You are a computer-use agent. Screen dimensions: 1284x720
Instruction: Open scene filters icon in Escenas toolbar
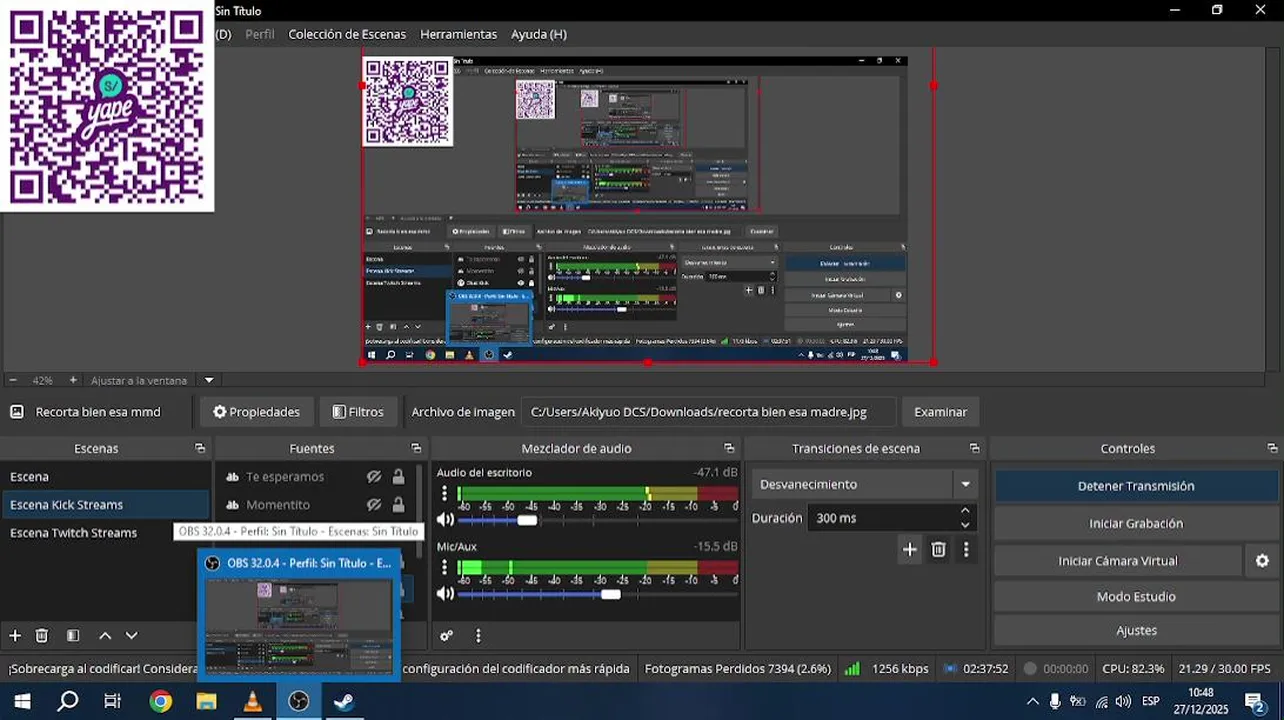[x=73, y=635]
